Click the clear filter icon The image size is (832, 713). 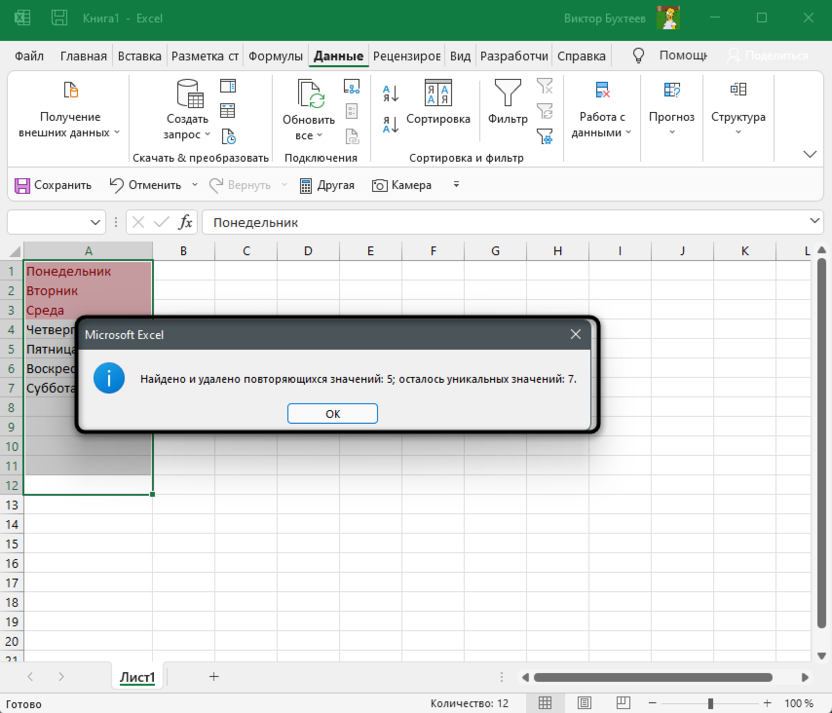tap(545, 86)
